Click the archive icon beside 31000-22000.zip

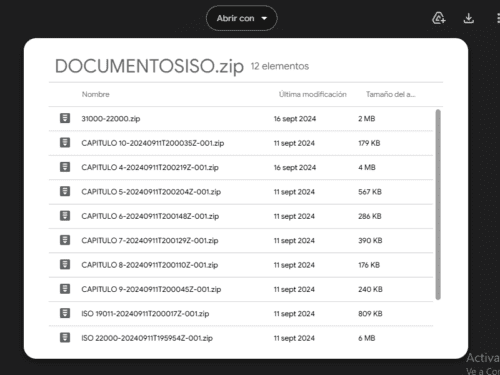pos(65,118)
